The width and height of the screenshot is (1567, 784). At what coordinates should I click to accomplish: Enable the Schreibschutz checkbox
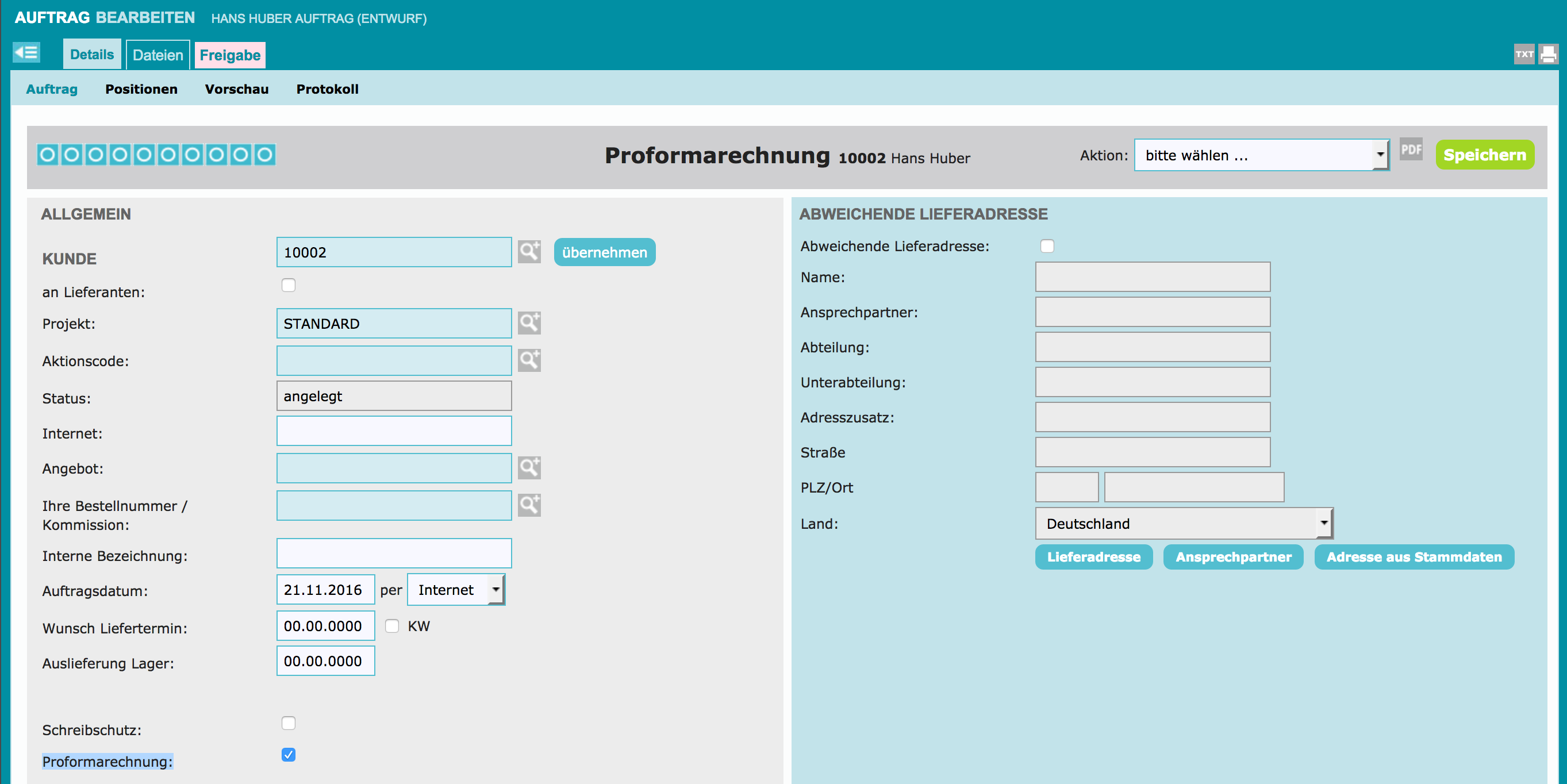coord(289,723)
